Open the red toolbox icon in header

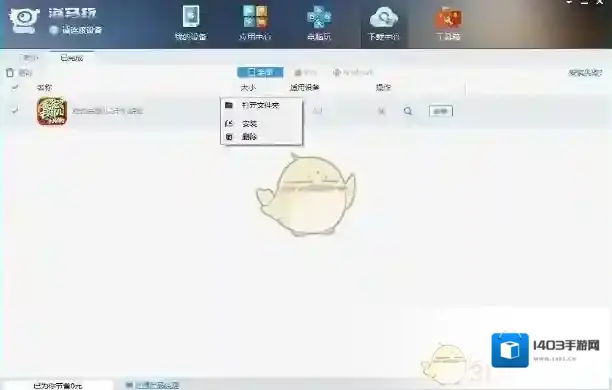point(448,18)
